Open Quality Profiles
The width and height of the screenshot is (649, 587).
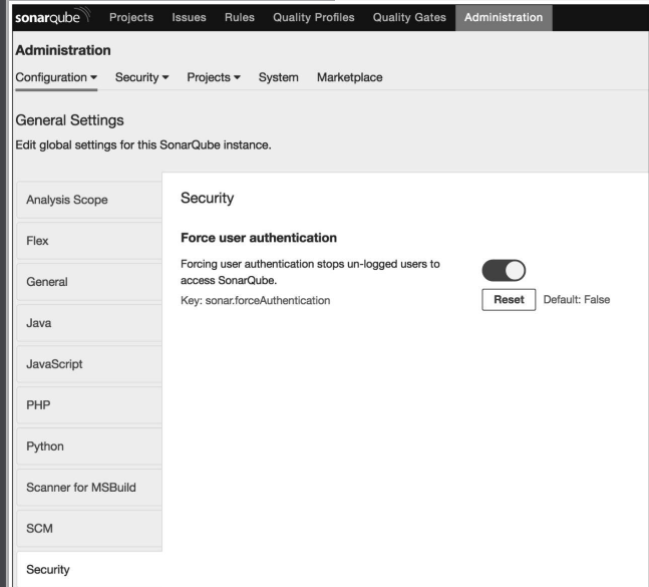point(313,17)
